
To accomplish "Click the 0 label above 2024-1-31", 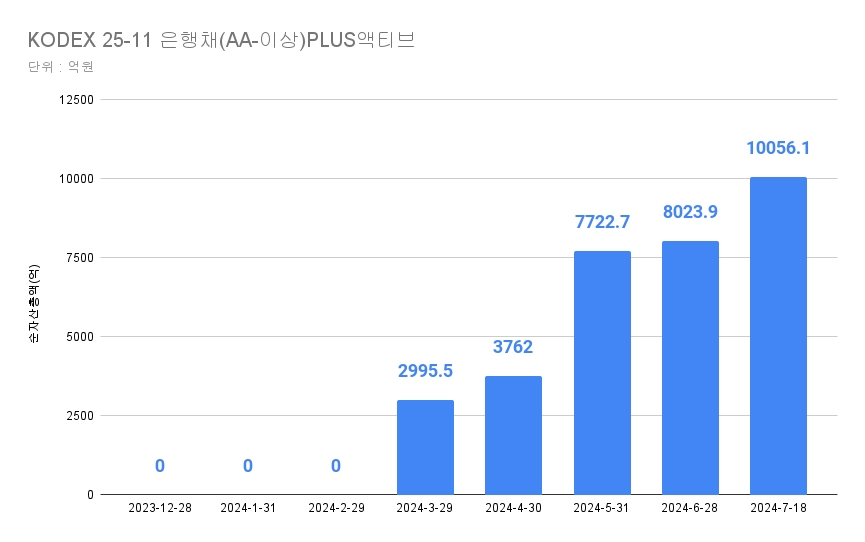I will (248, 466).
